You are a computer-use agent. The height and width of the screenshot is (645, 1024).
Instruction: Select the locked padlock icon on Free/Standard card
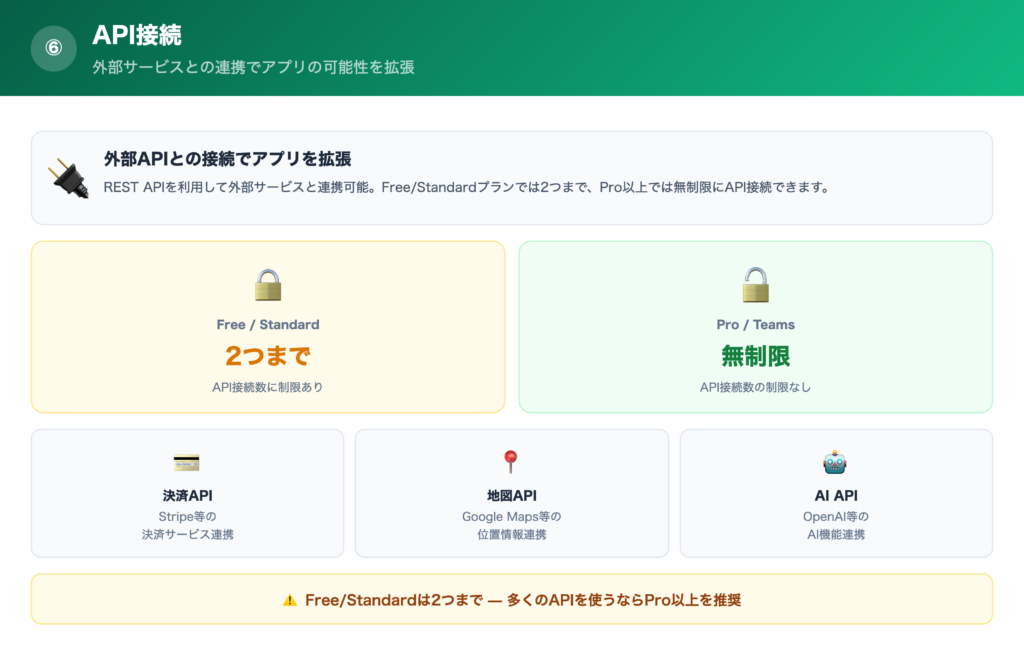(x=267, y=284)
